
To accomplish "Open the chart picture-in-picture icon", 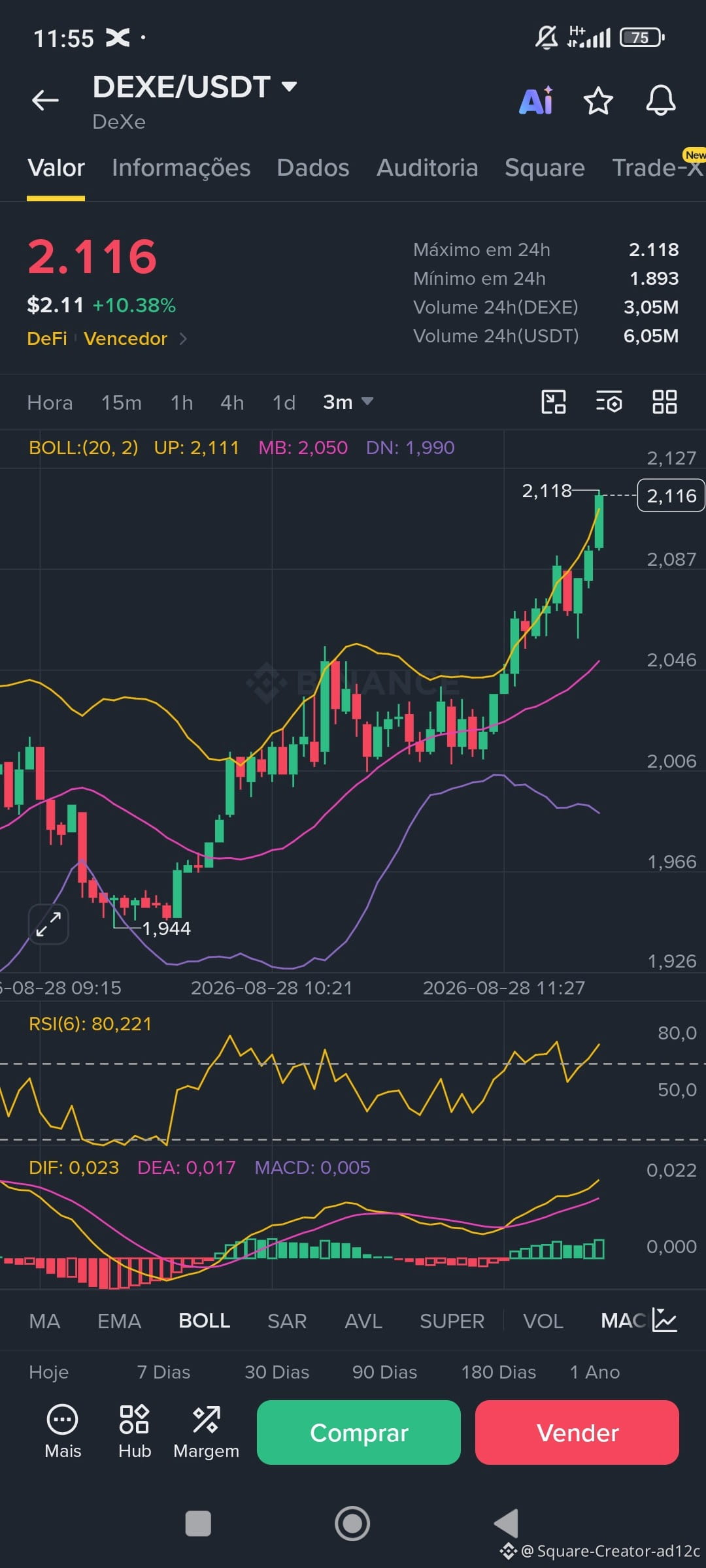I will point(554,402).
